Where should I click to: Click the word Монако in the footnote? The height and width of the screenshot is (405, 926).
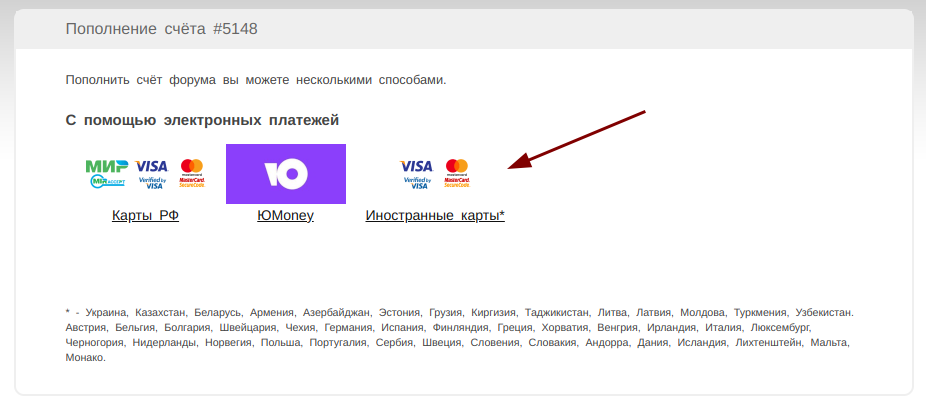[x=86, y=358]
